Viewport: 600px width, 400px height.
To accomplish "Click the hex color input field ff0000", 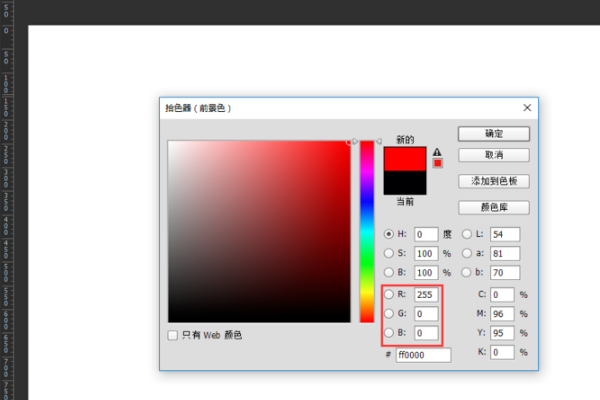I will 423,355.
